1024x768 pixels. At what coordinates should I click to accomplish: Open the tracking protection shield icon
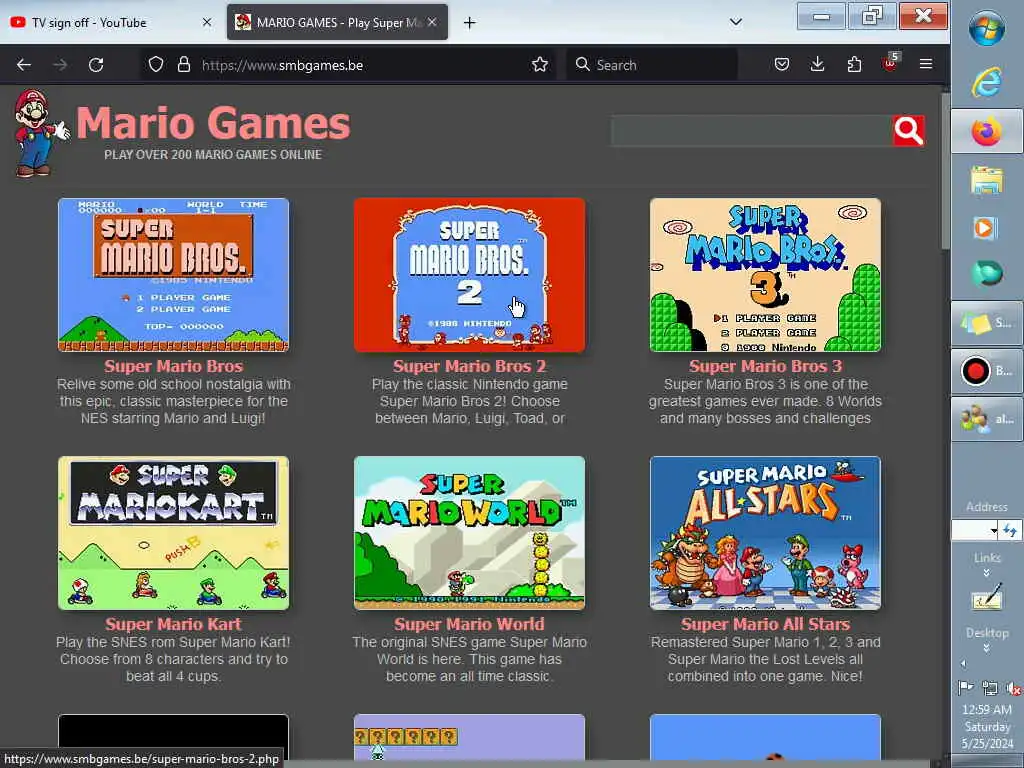coord(155,65)
